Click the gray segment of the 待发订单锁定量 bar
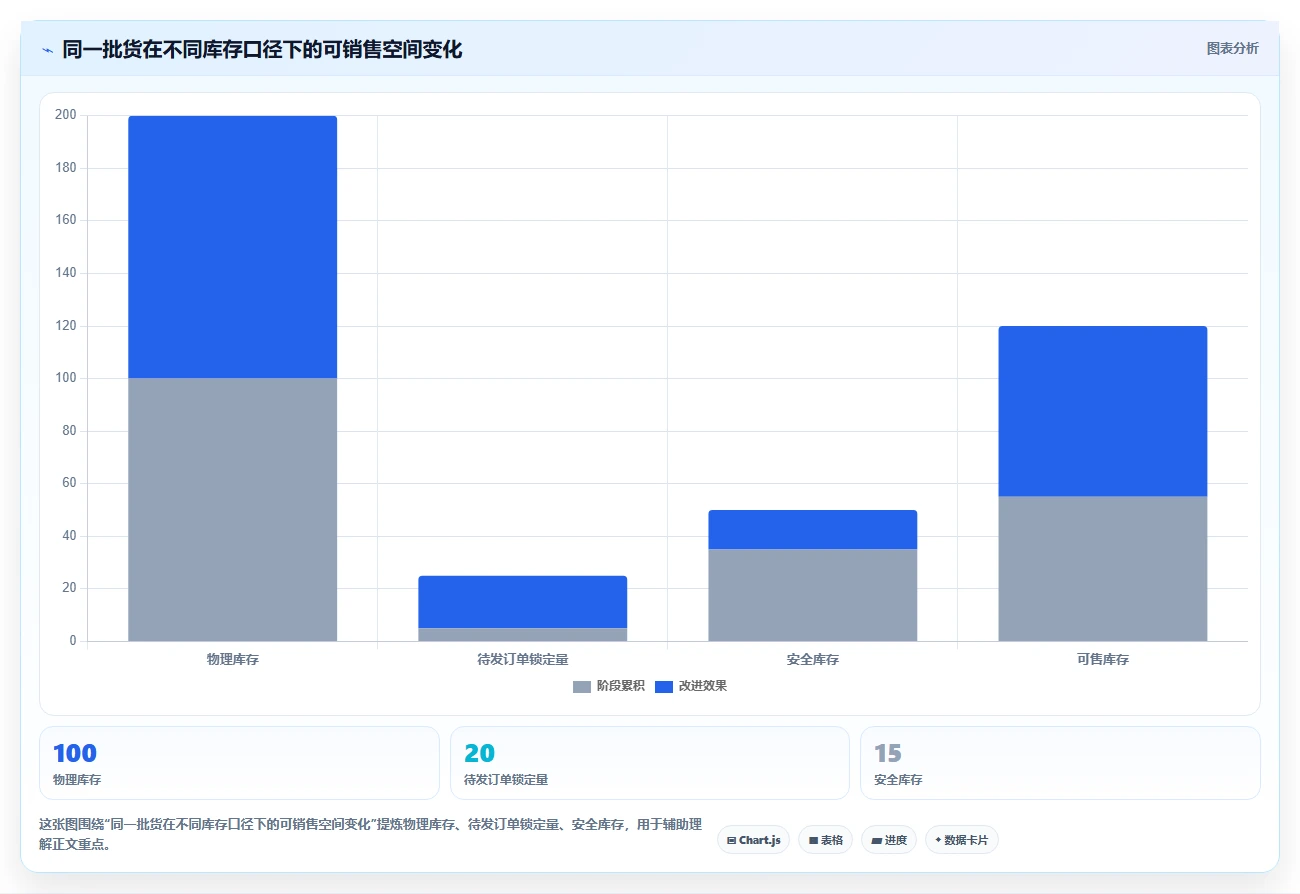Screen dimensions: 1300x894 tap(523, 634)
